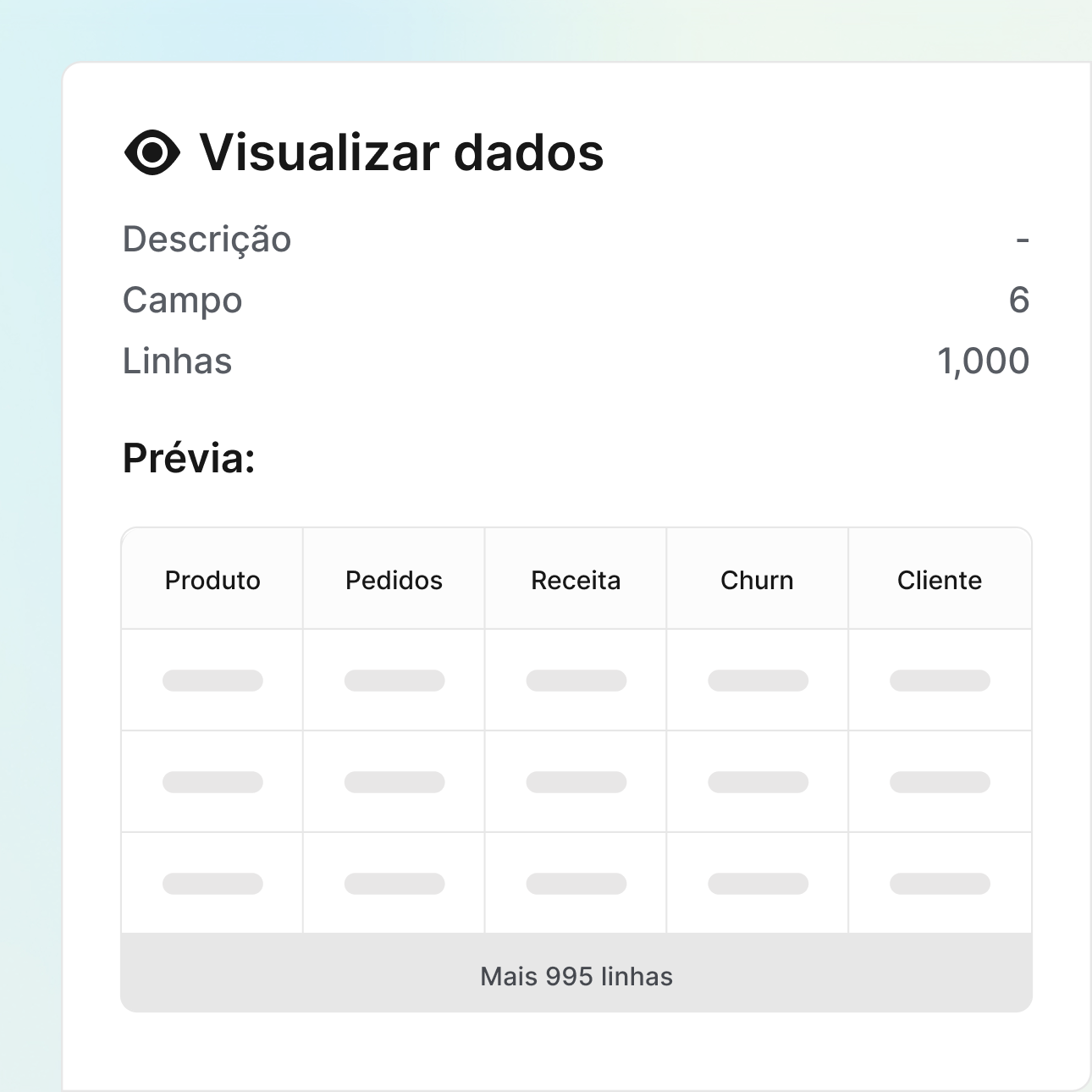
Task: Click the dash value for Descrição
Action: pos(1022,240)
